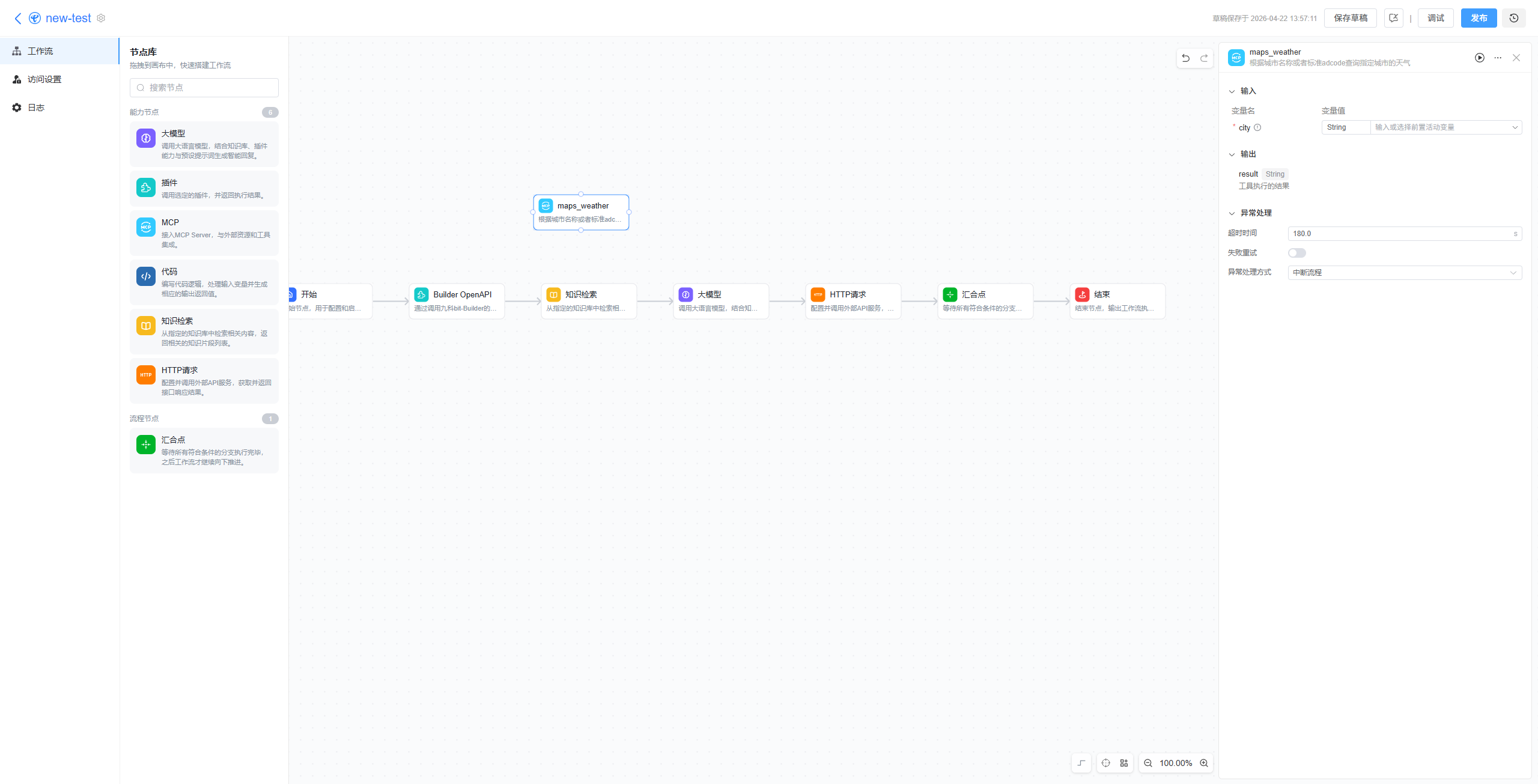The width and height of the screenshot is (1538, 784).
Task: Click the auto-layout grid icon
Action: tap(1124, 763)
